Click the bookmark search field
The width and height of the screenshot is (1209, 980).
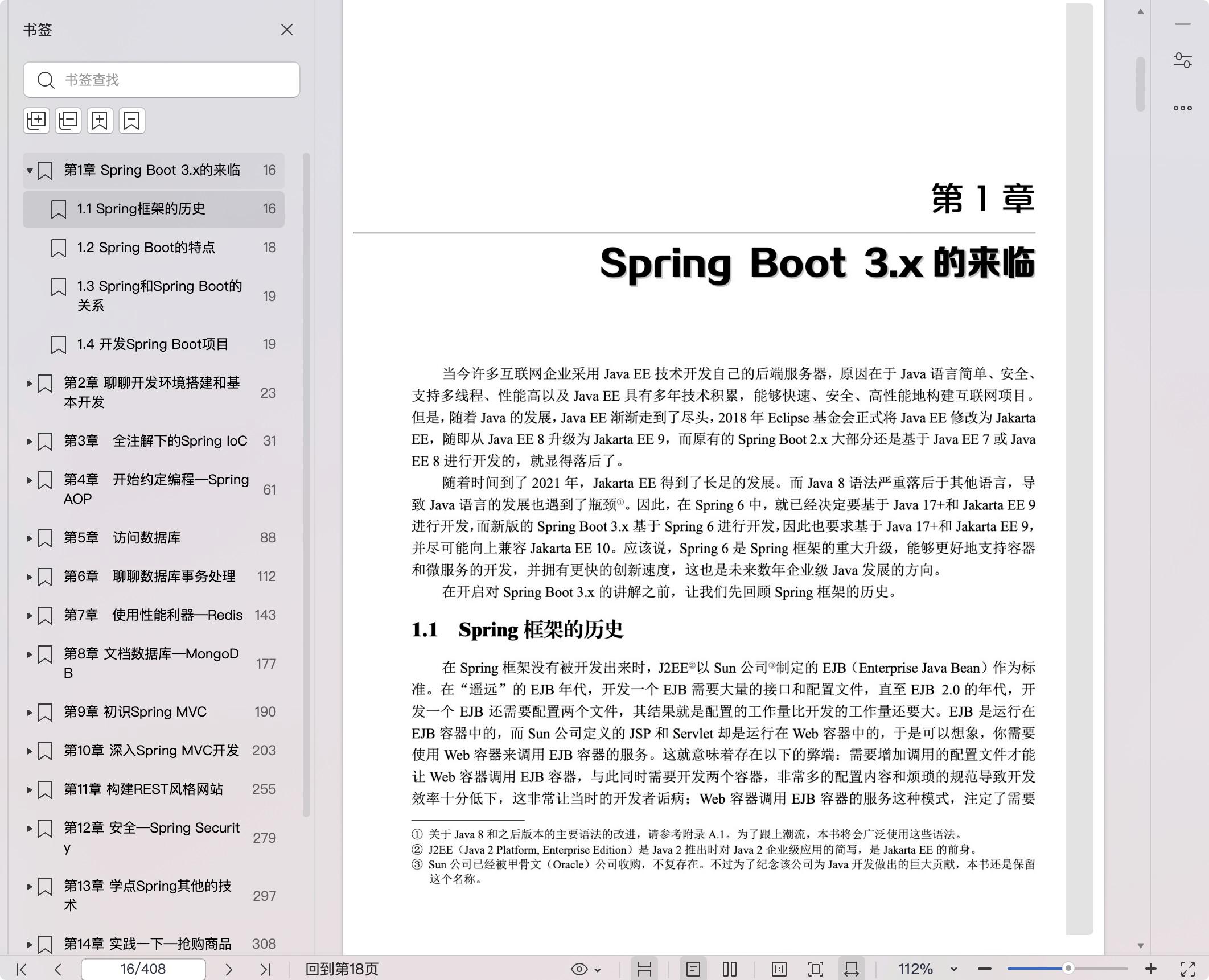pos(162,80)
